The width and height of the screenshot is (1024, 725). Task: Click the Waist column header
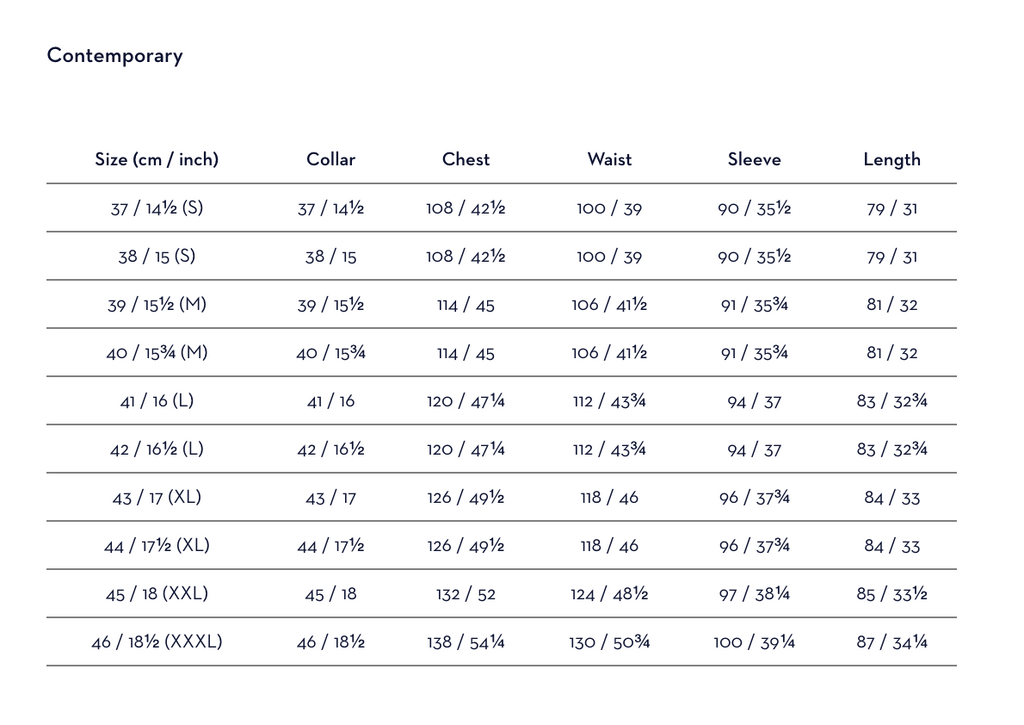(610, 159)
